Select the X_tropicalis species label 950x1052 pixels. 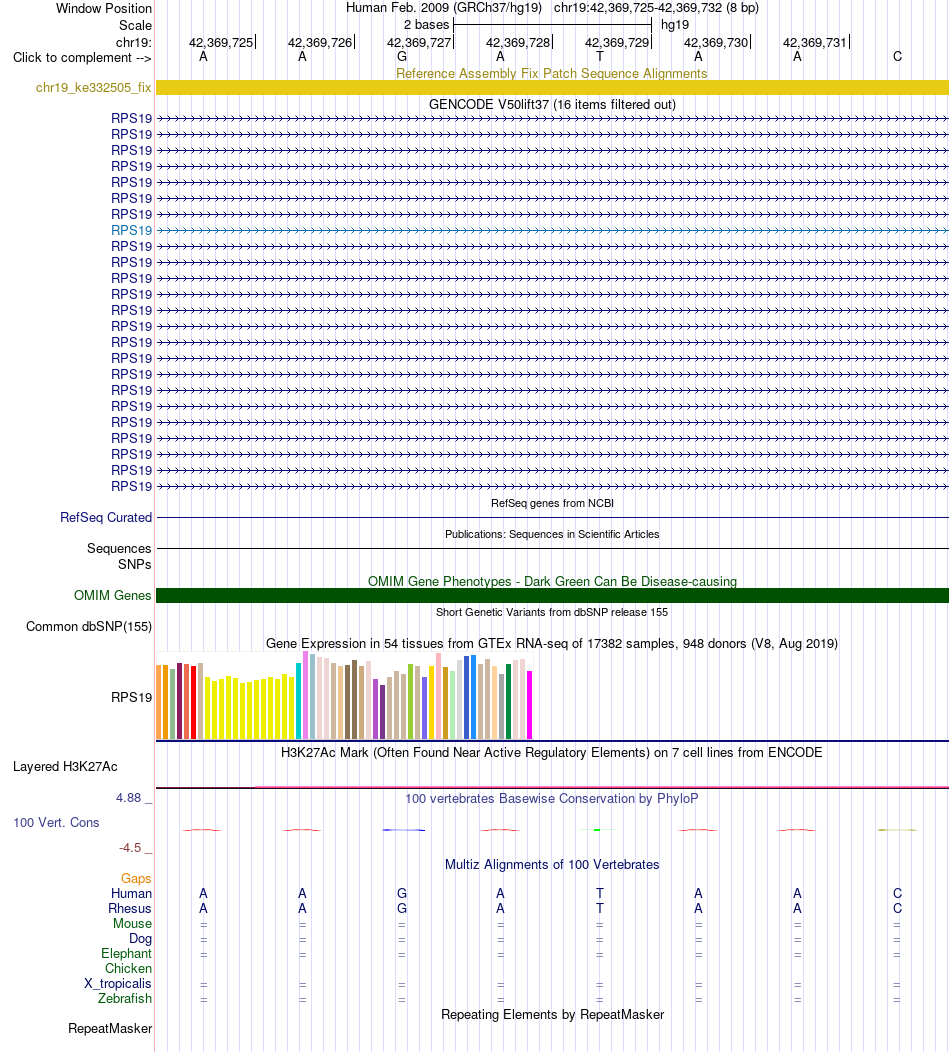tap(117, 984)
